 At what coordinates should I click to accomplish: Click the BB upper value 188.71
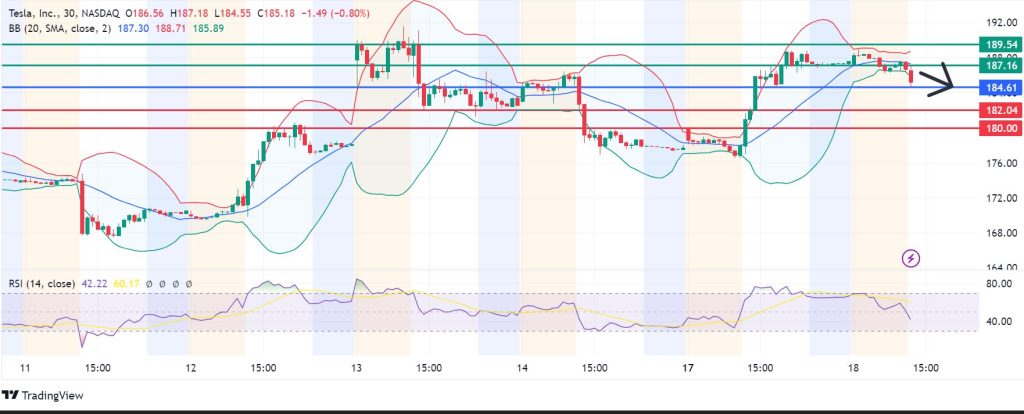pos(170,29)
